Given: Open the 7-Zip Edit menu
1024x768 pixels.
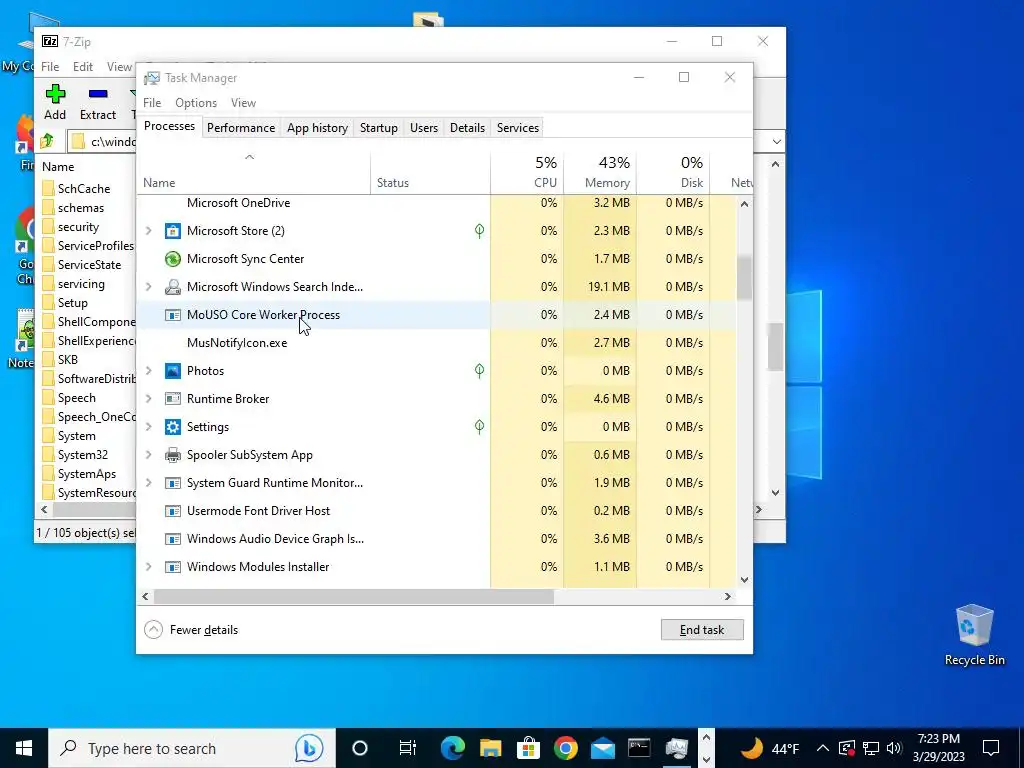Looking at the screenshot, I should [x=83, y=67].
